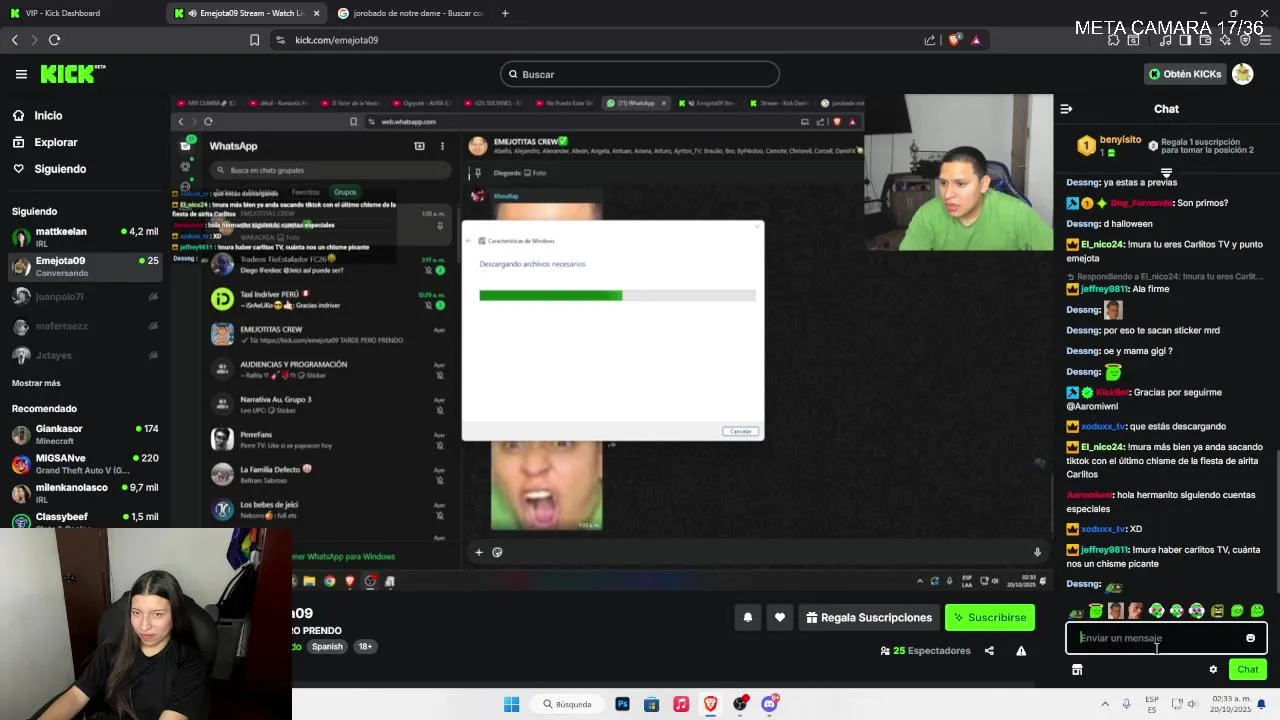Screen dimensions: 1280x720
Task: Open the Windows notification bell in the tray
Action: 1262,704
